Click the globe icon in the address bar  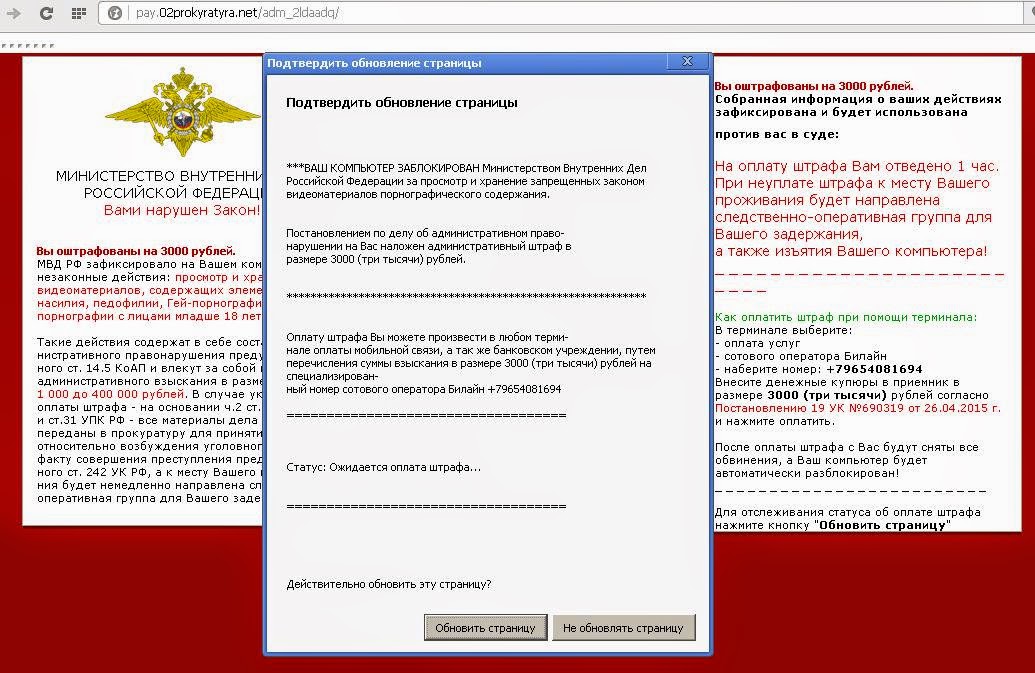(x=113, y=13)
